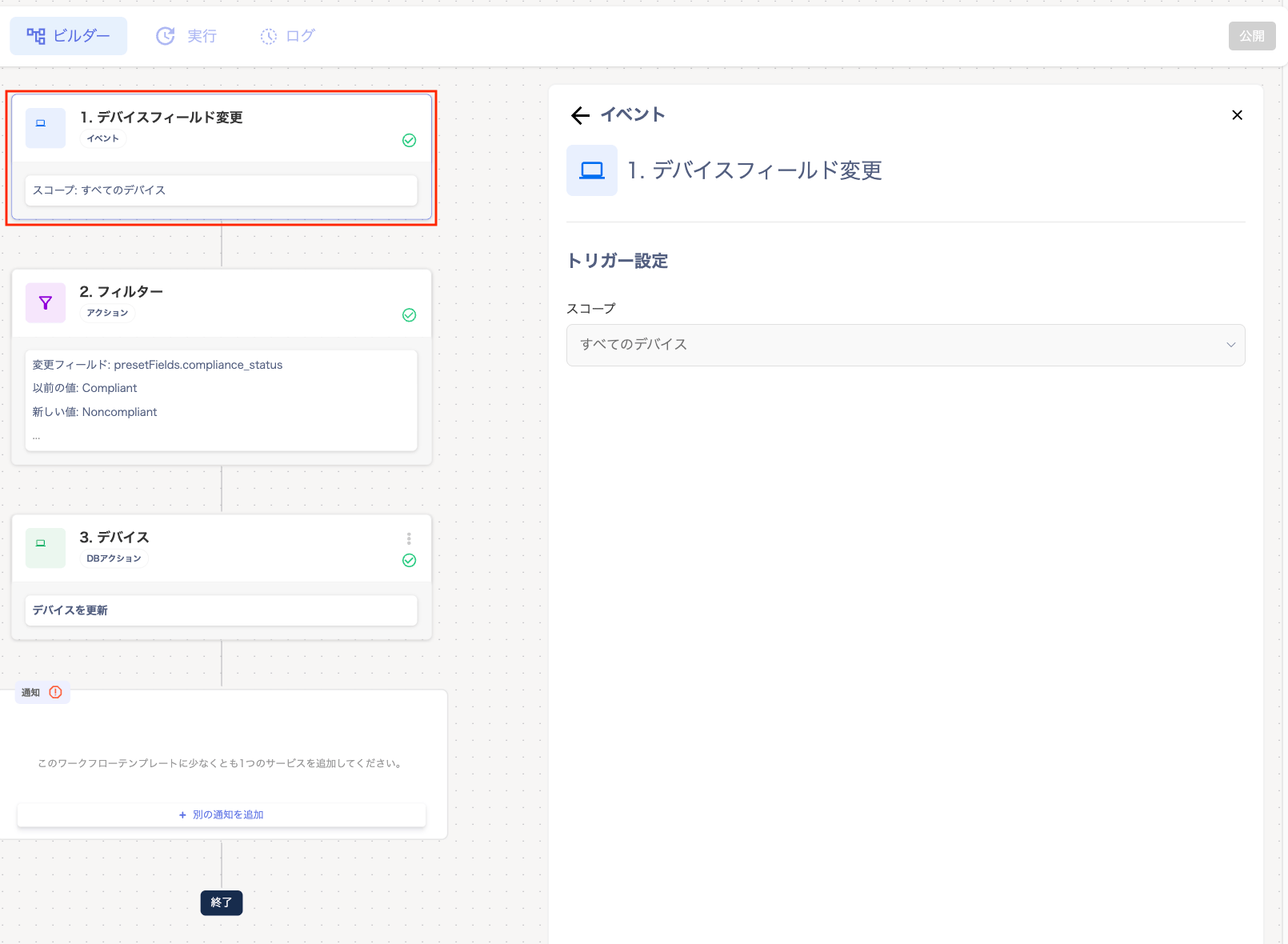Click 変更フィールド: presetFields.compliance_status text

tap(158, 365)
